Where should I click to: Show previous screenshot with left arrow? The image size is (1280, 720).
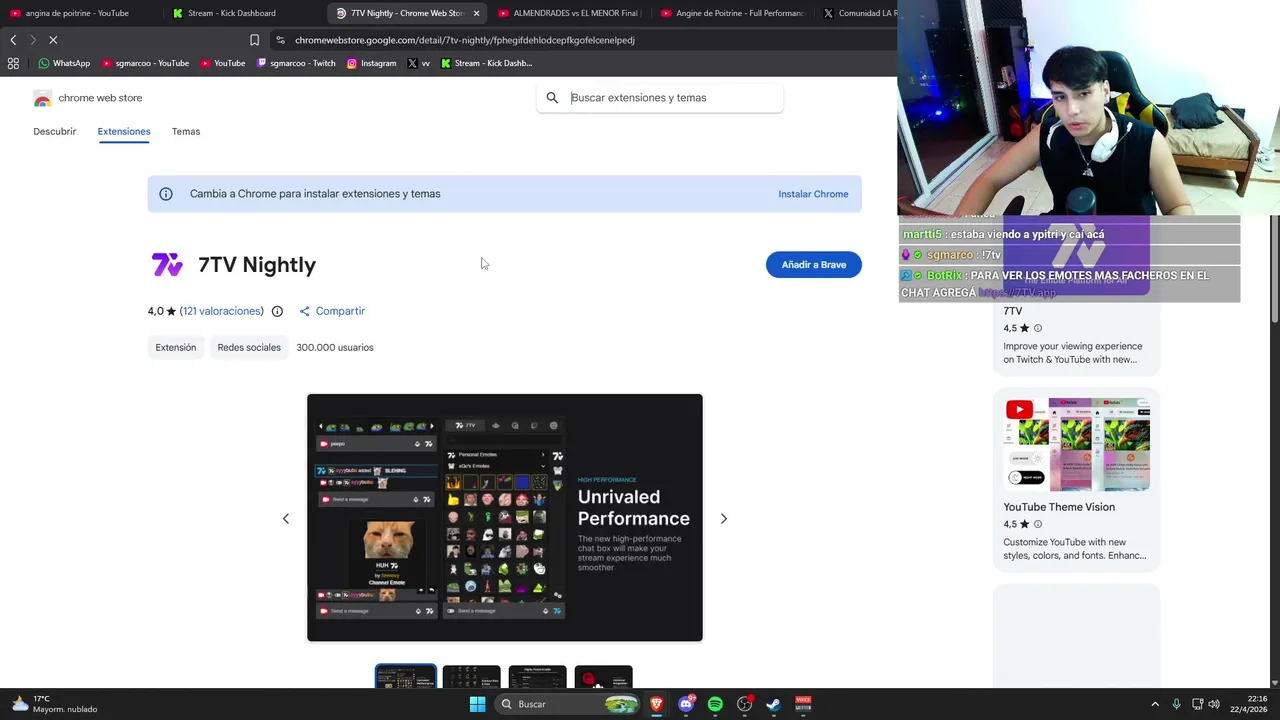coord(286,519)
